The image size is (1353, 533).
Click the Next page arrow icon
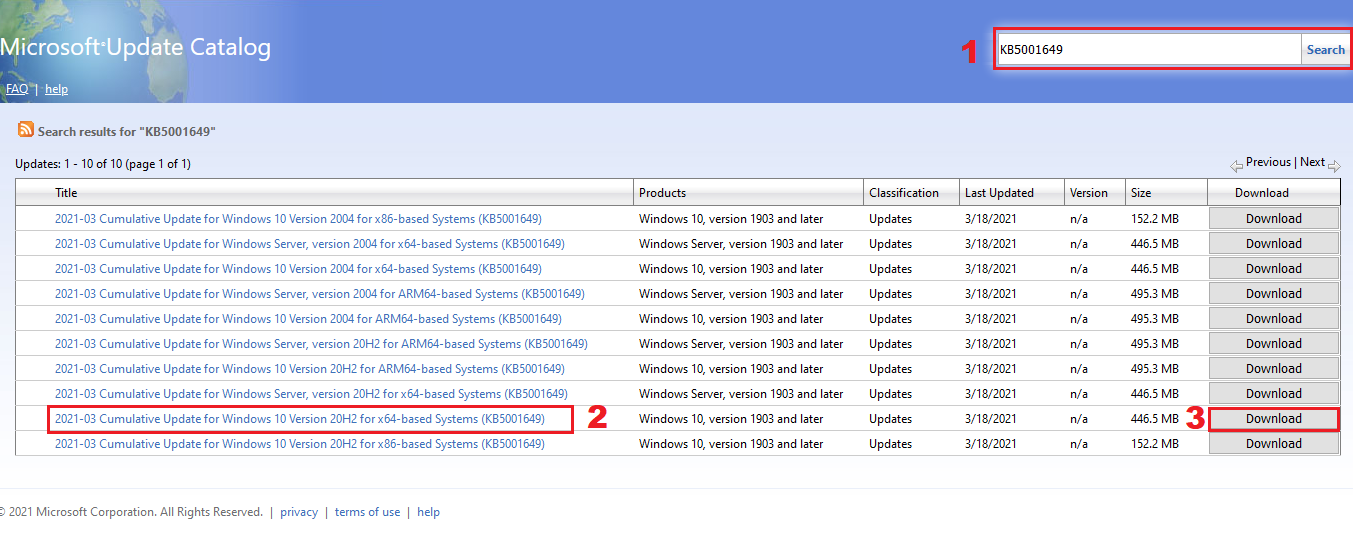(x=1334, y=166)
